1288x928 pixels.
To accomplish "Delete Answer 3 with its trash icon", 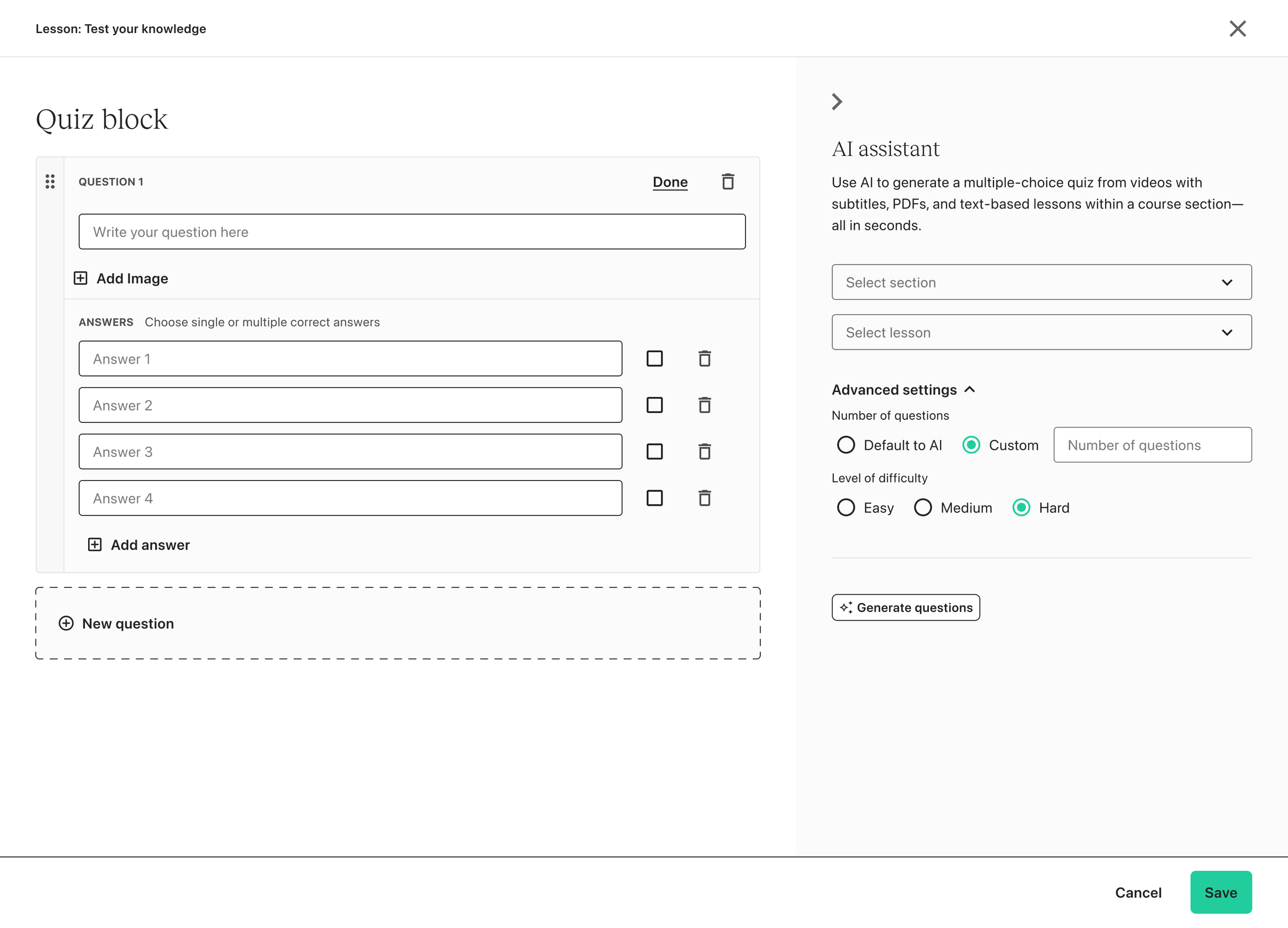I will point(704,452).
